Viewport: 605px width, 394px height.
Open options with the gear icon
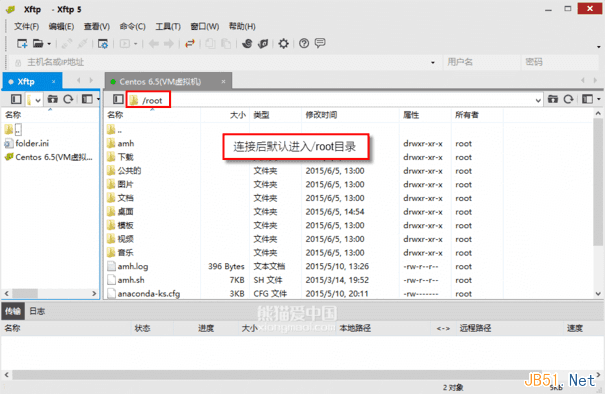tap(284, 44)
